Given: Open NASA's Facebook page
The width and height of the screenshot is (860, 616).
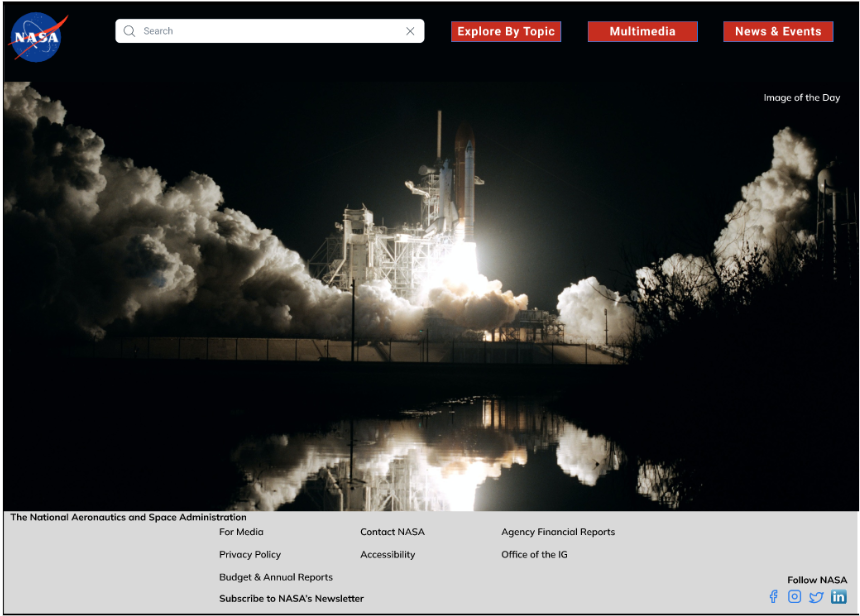Looking at the screenshot, I should tap(773, 596).
